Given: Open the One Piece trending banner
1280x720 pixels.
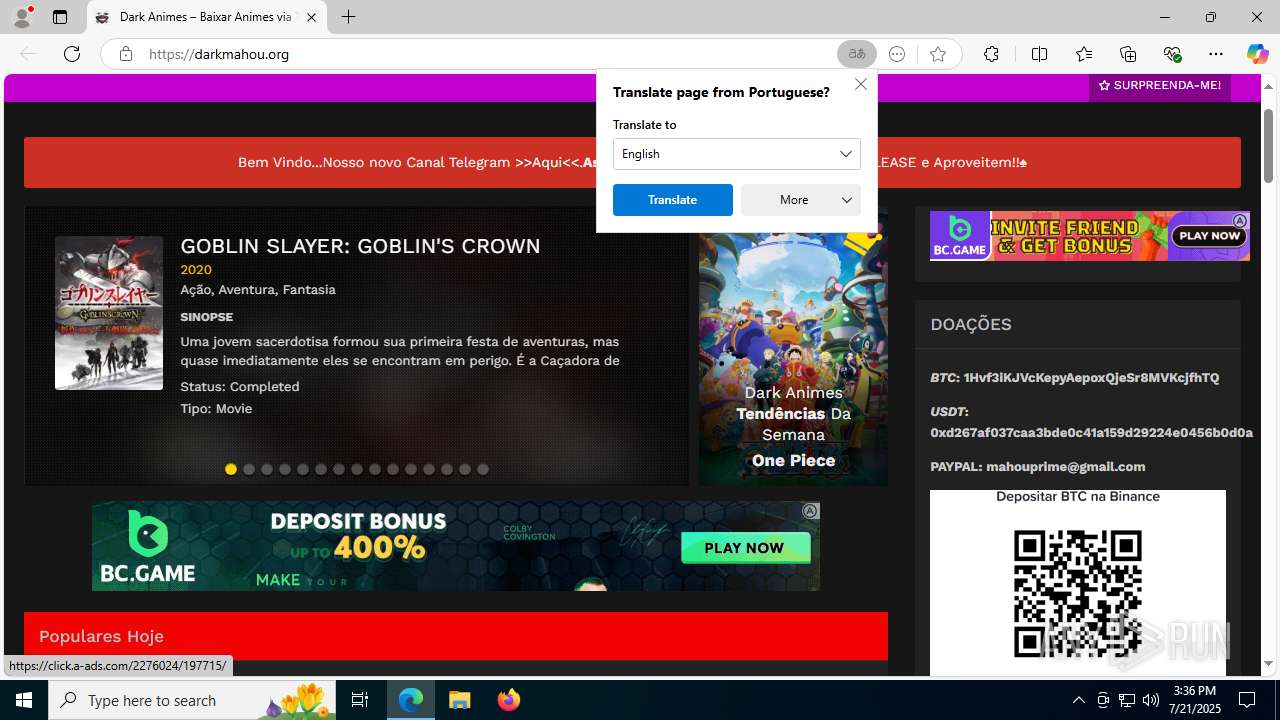Looking at the screenshot, I should 793,346.
